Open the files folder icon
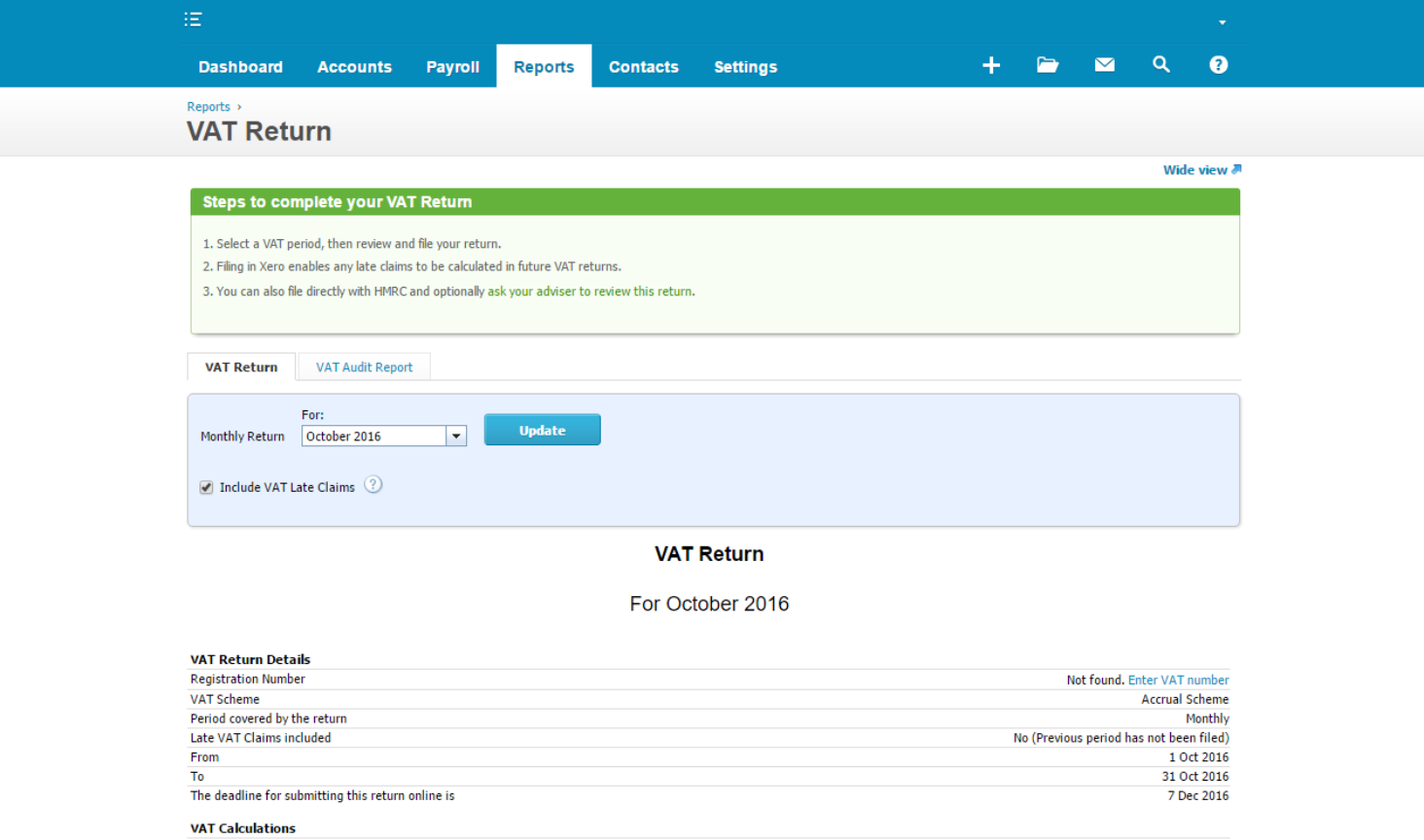This screenshot has height=840, width=1424. point(1048,65)
